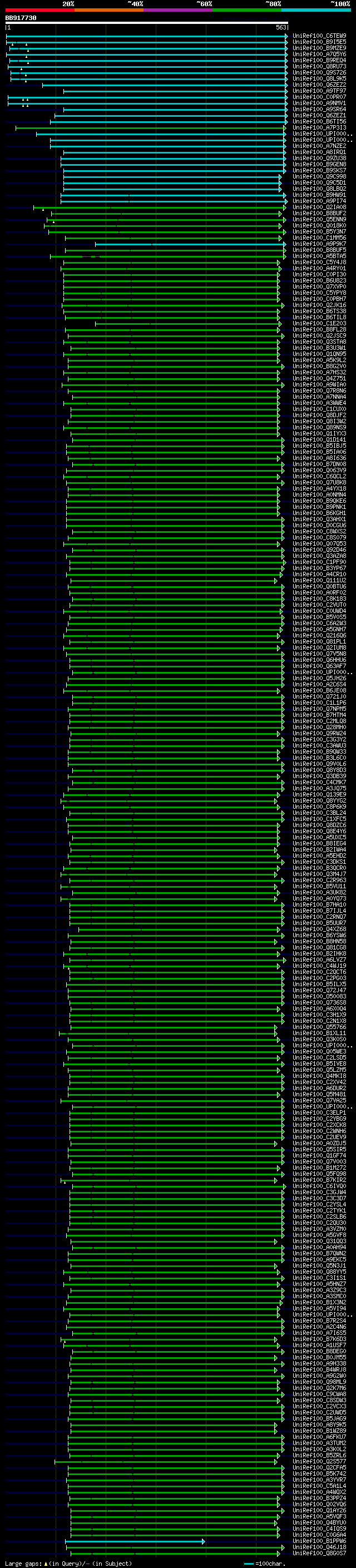Select hit label UniRef100_Q9C998

[x=319, y=176]
